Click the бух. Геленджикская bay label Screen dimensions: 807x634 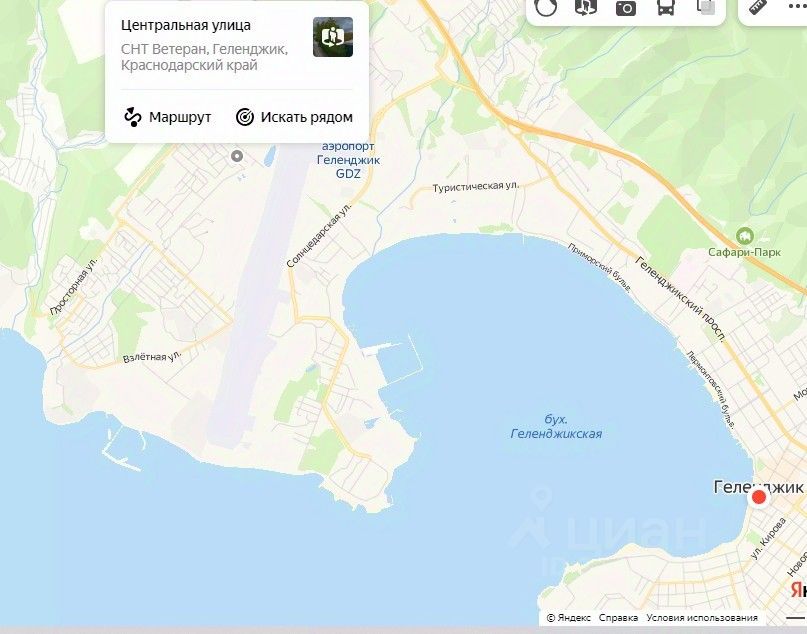[556, 427]
